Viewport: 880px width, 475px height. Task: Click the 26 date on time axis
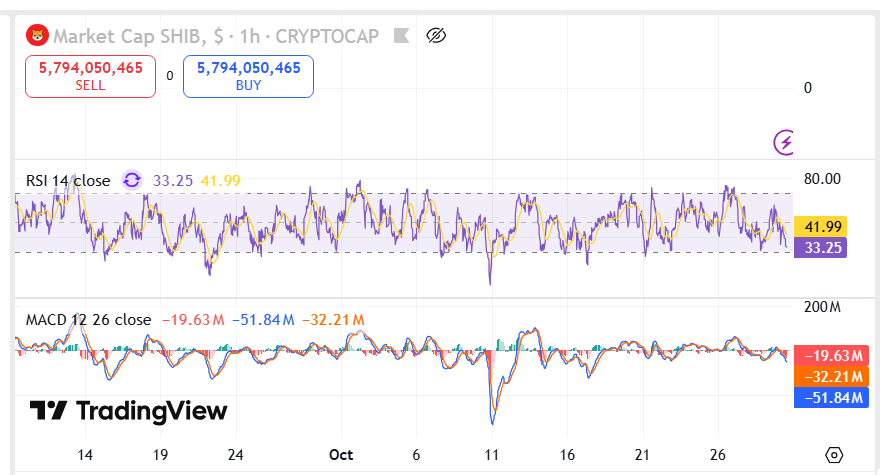click(718, 455)
